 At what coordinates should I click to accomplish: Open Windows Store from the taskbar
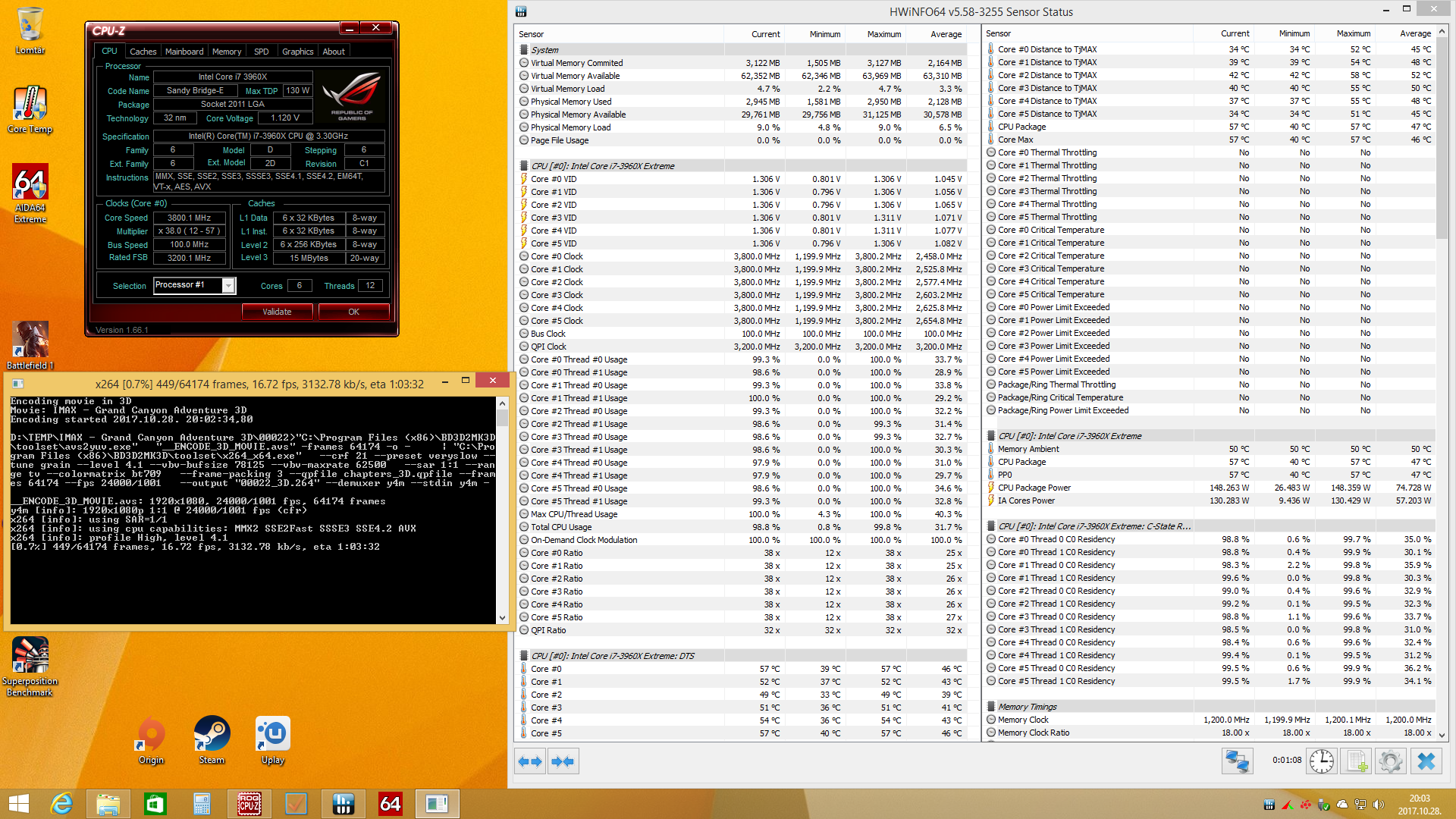[155, 804]
